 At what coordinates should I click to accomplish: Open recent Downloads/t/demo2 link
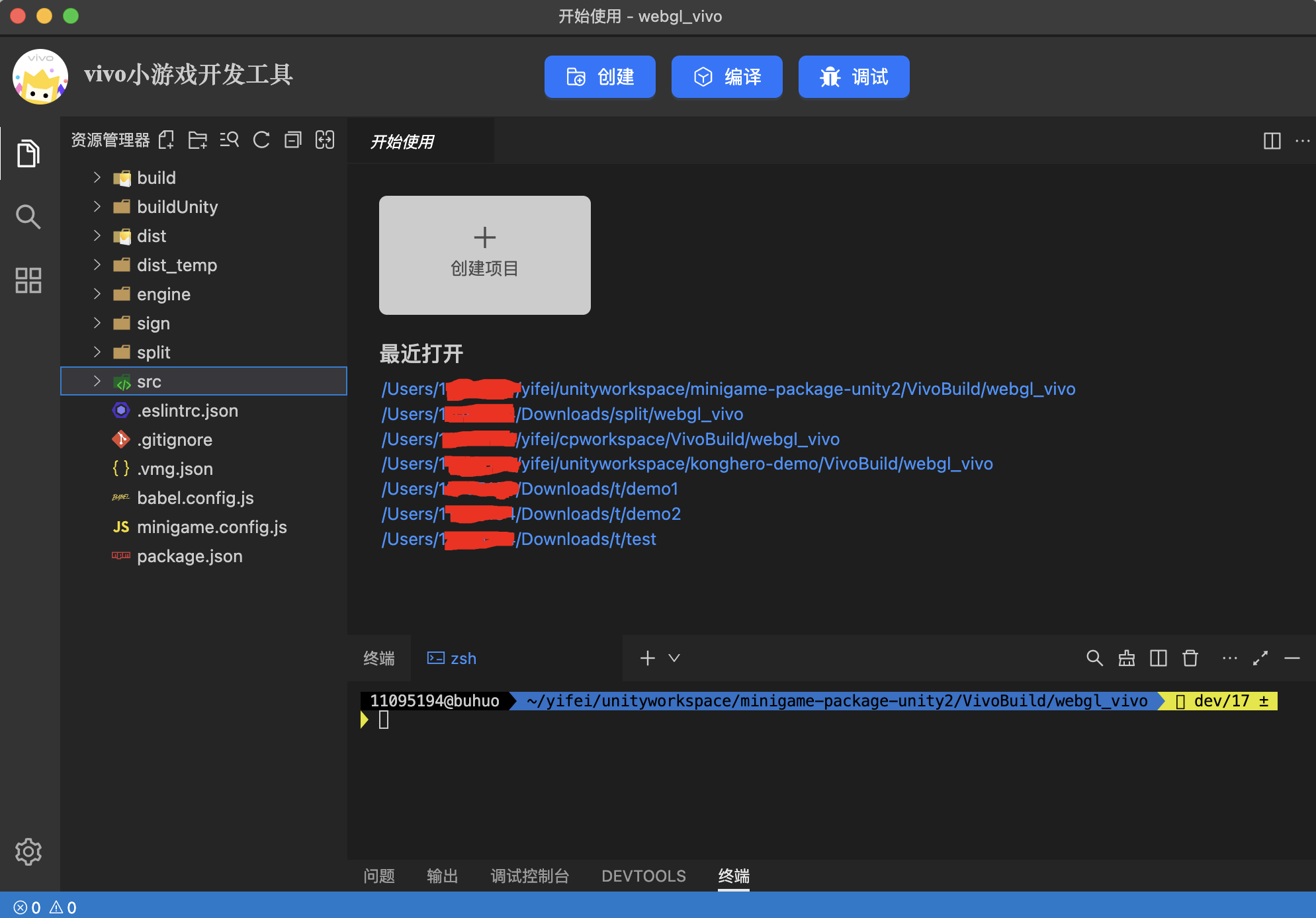point(531,514)
